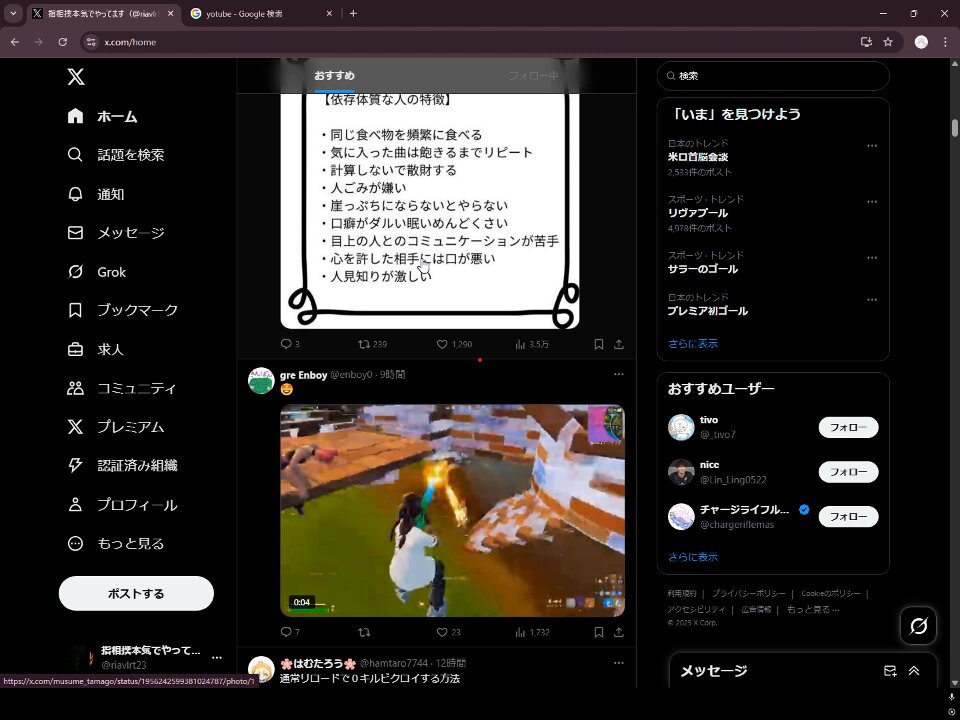960x720 pixels.
Task: Open プロフィール in the sidebar
Action: point(122,504)
